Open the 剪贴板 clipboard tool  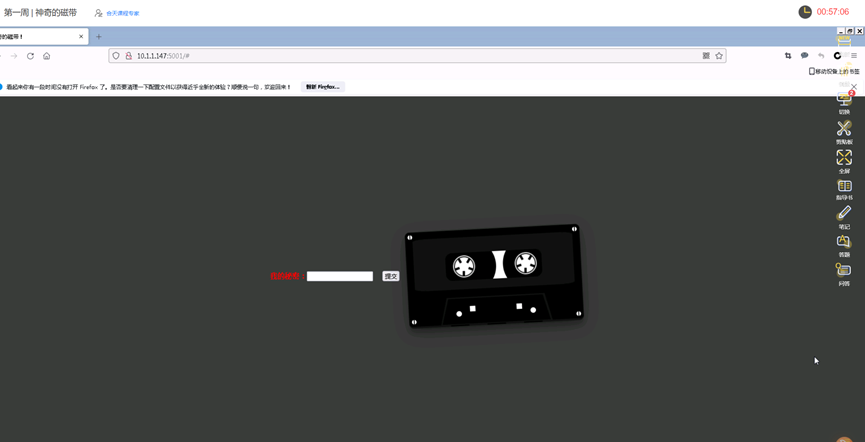coord(844,129)
